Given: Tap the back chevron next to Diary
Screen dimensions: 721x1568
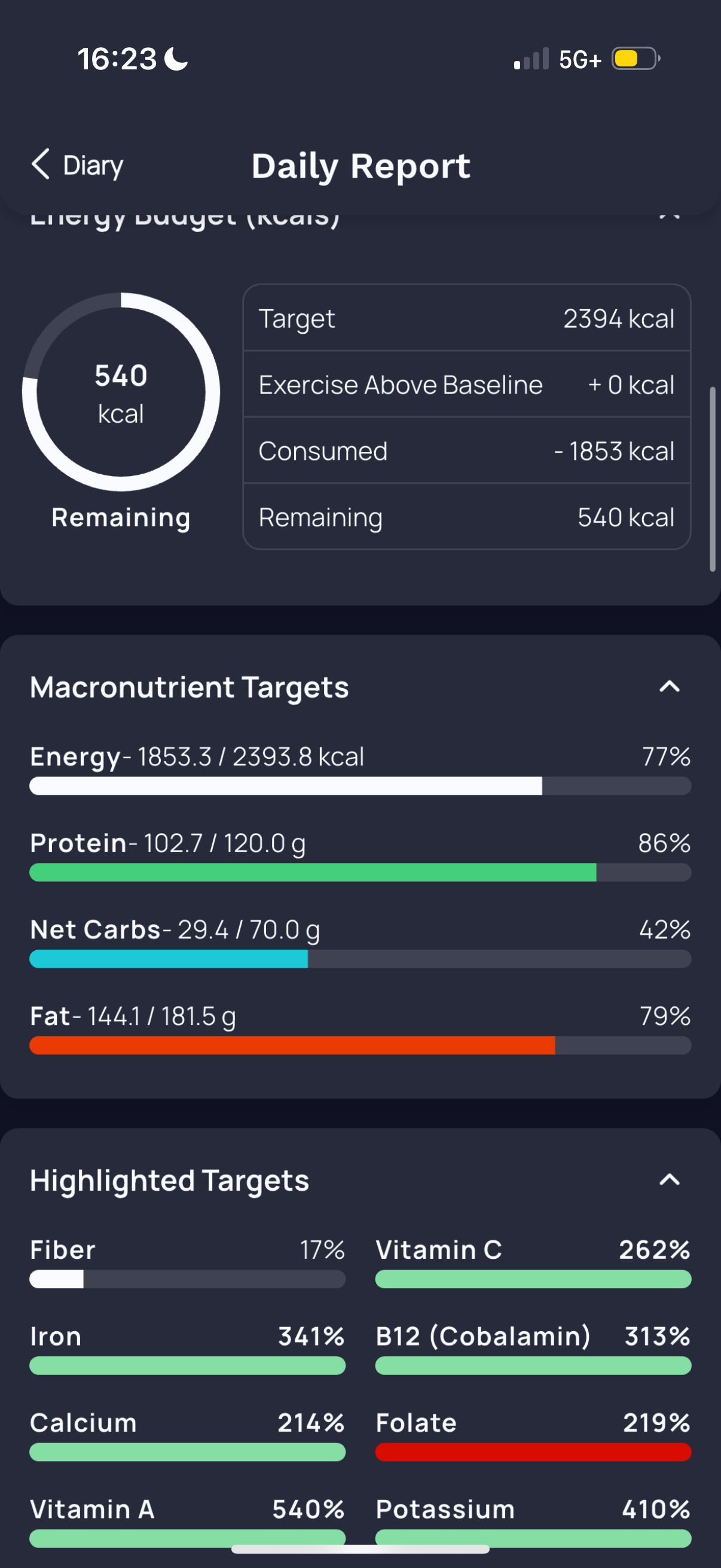Looking at the screenshot, I should (x=41, y=165).
